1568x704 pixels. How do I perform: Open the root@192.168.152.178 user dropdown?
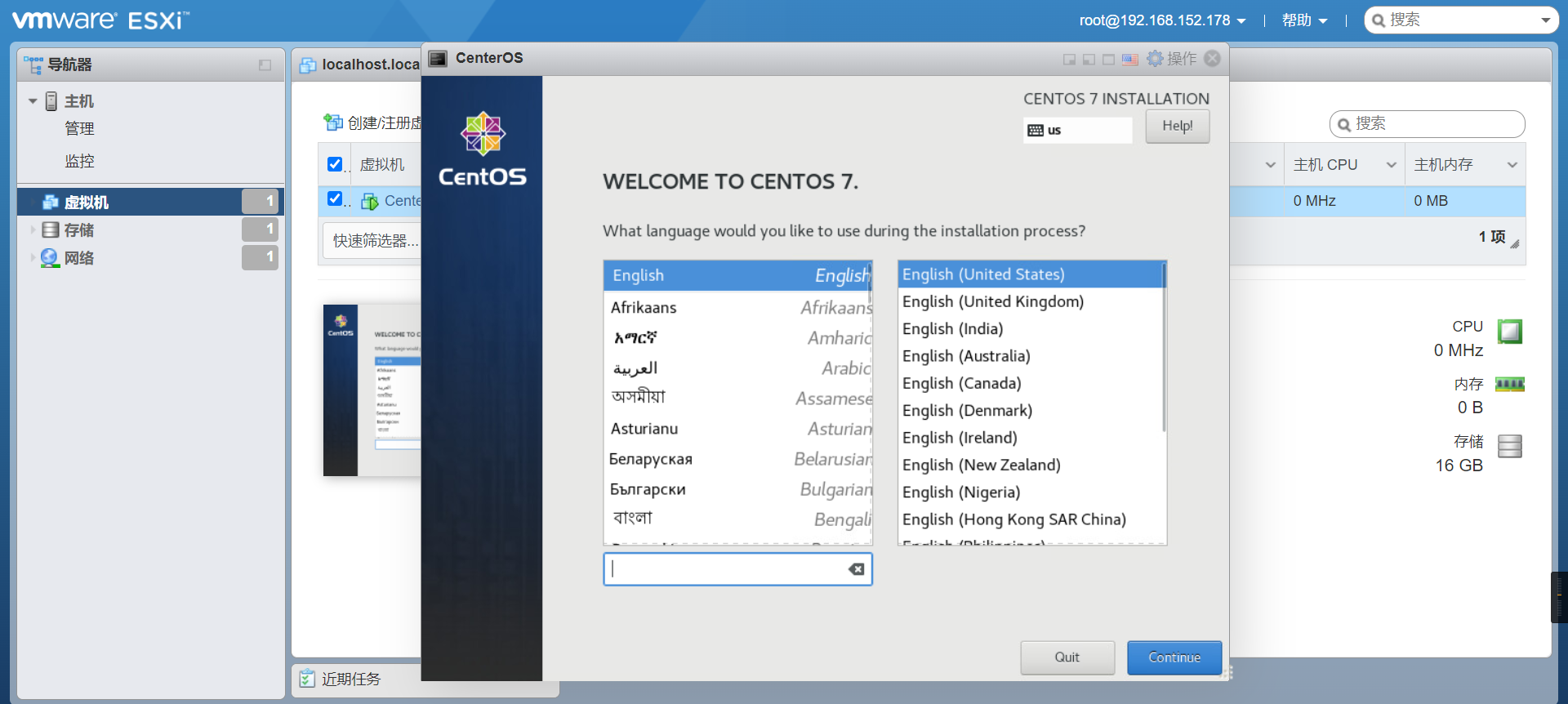click(1162, 20)
